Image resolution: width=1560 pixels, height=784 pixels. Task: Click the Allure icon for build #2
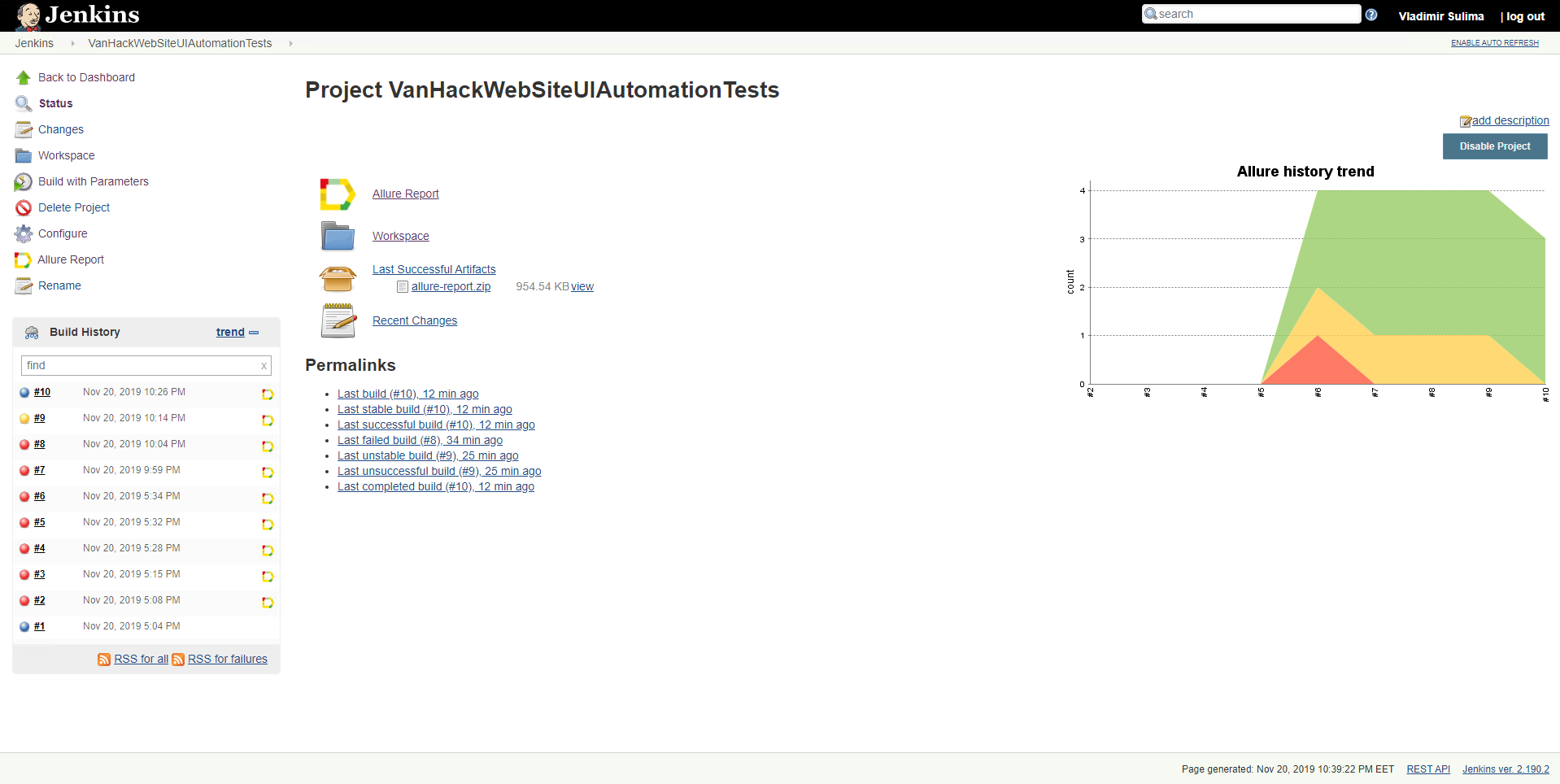pos(267,603)
